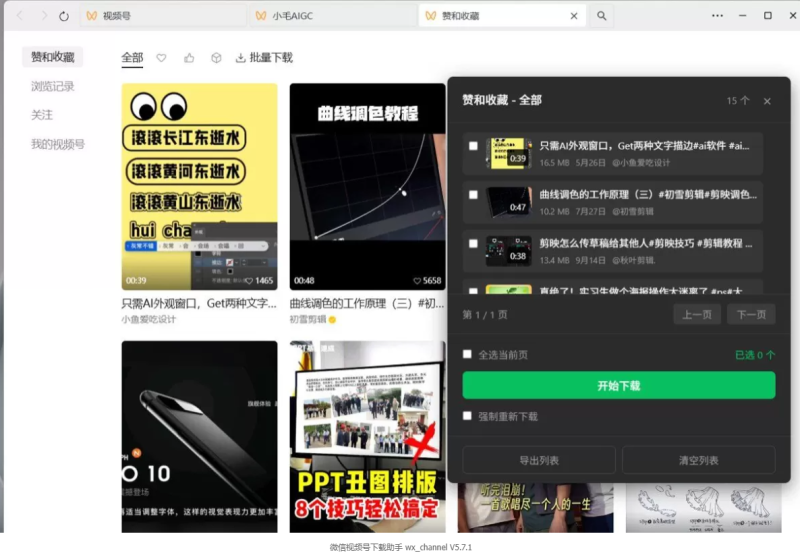Open the 滚滚长江东逝水 video thumbnail
Screen dimensions: 800x555
click(199, 187)
